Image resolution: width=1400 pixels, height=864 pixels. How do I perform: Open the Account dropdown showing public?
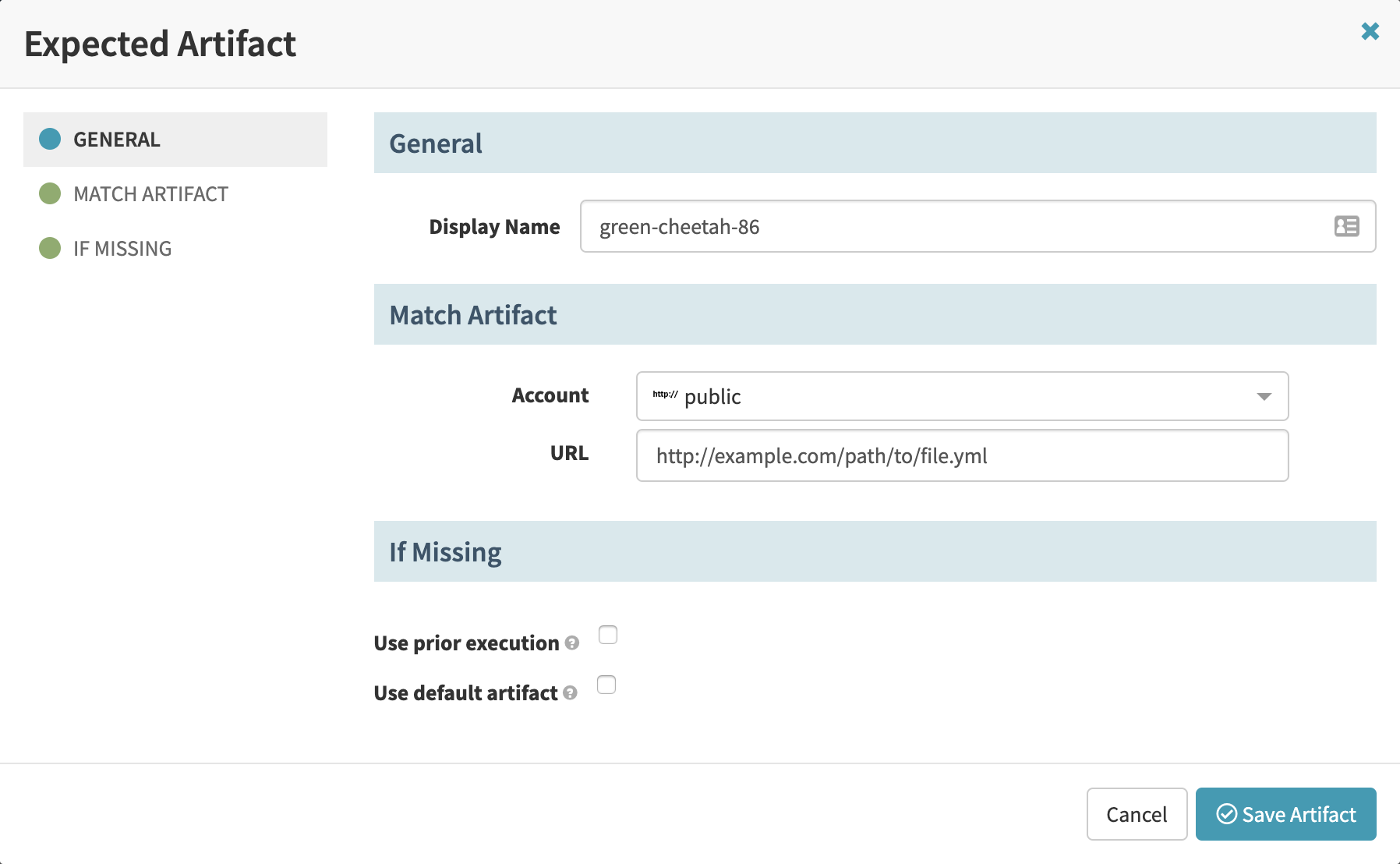point(962,396)
